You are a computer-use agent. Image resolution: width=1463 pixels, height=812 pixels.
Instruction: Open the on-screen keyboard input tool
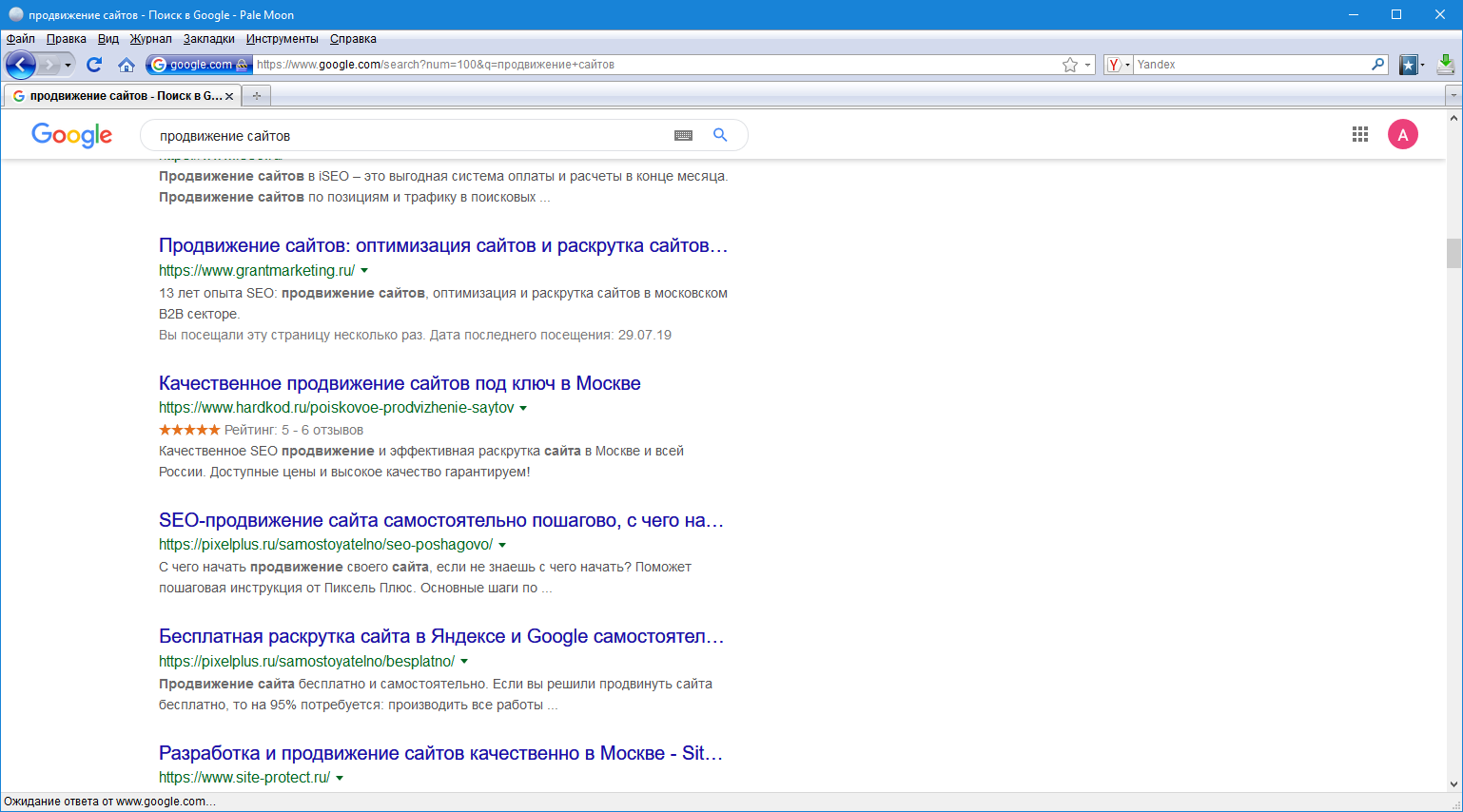(683, 136)
